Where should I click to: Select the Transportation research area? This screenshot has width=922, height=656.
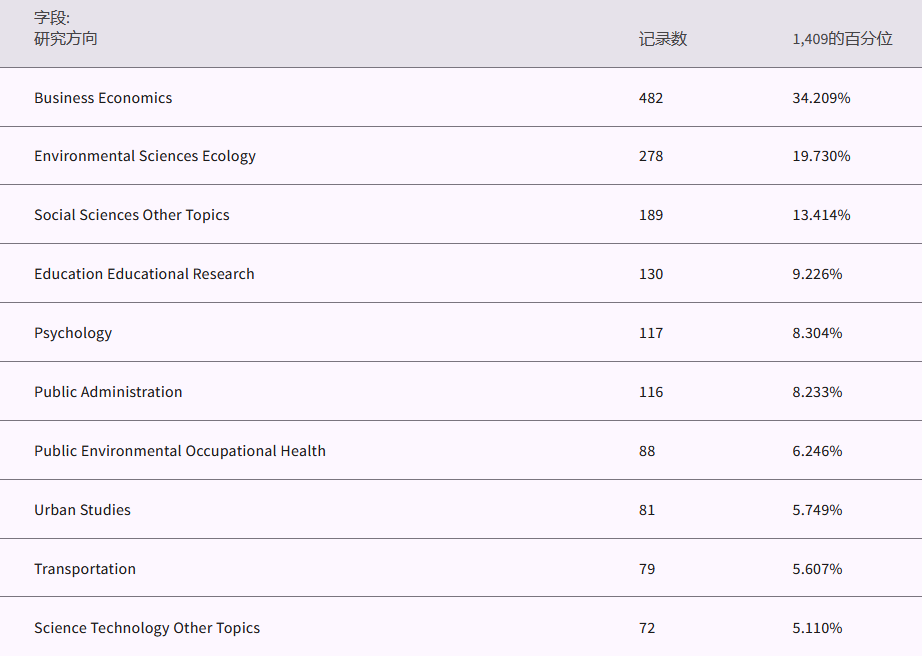(x=85, y=569)
